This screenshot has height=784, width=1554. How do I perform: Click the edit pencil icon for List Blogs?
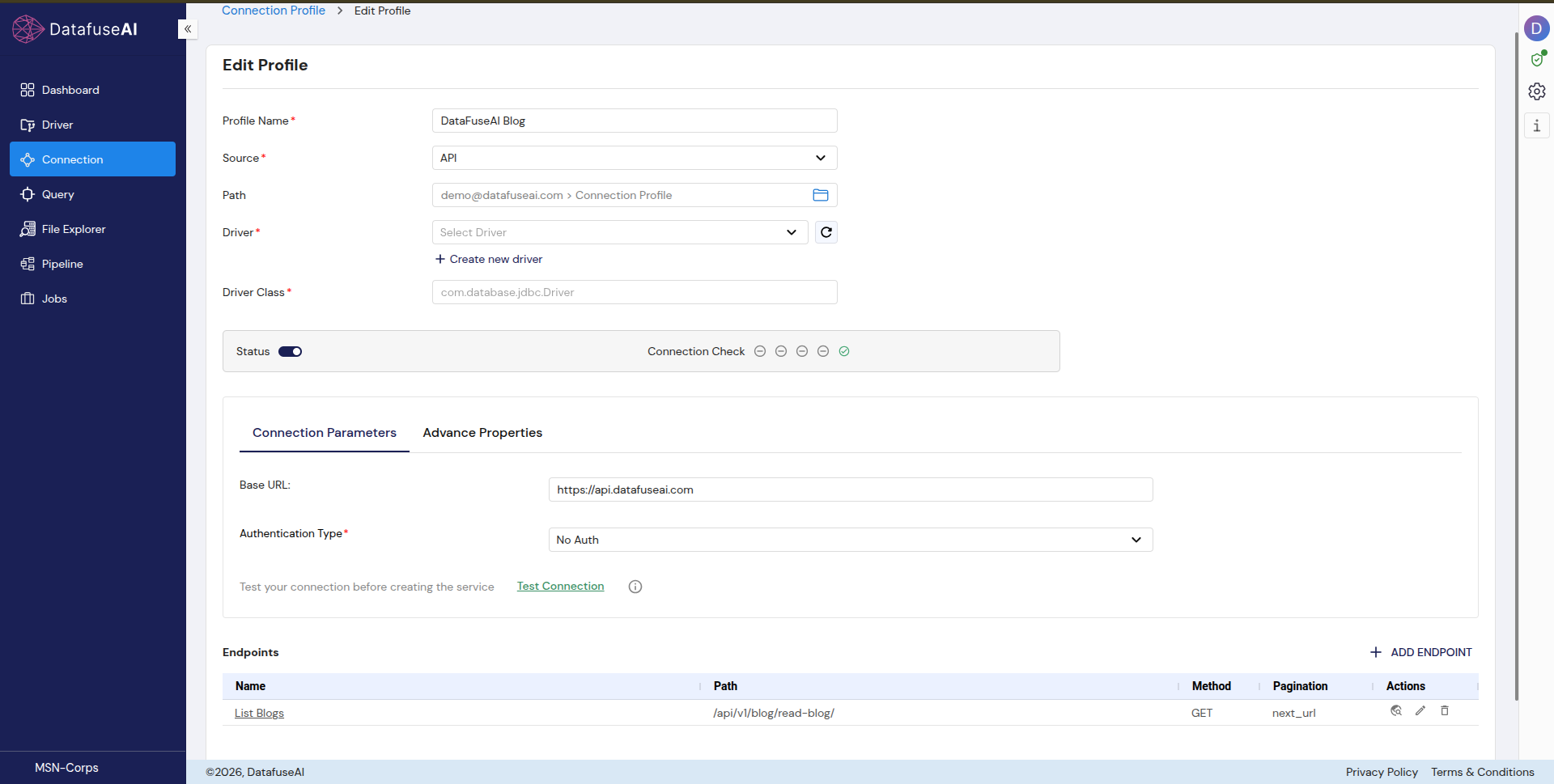[x=1420, y=711]
